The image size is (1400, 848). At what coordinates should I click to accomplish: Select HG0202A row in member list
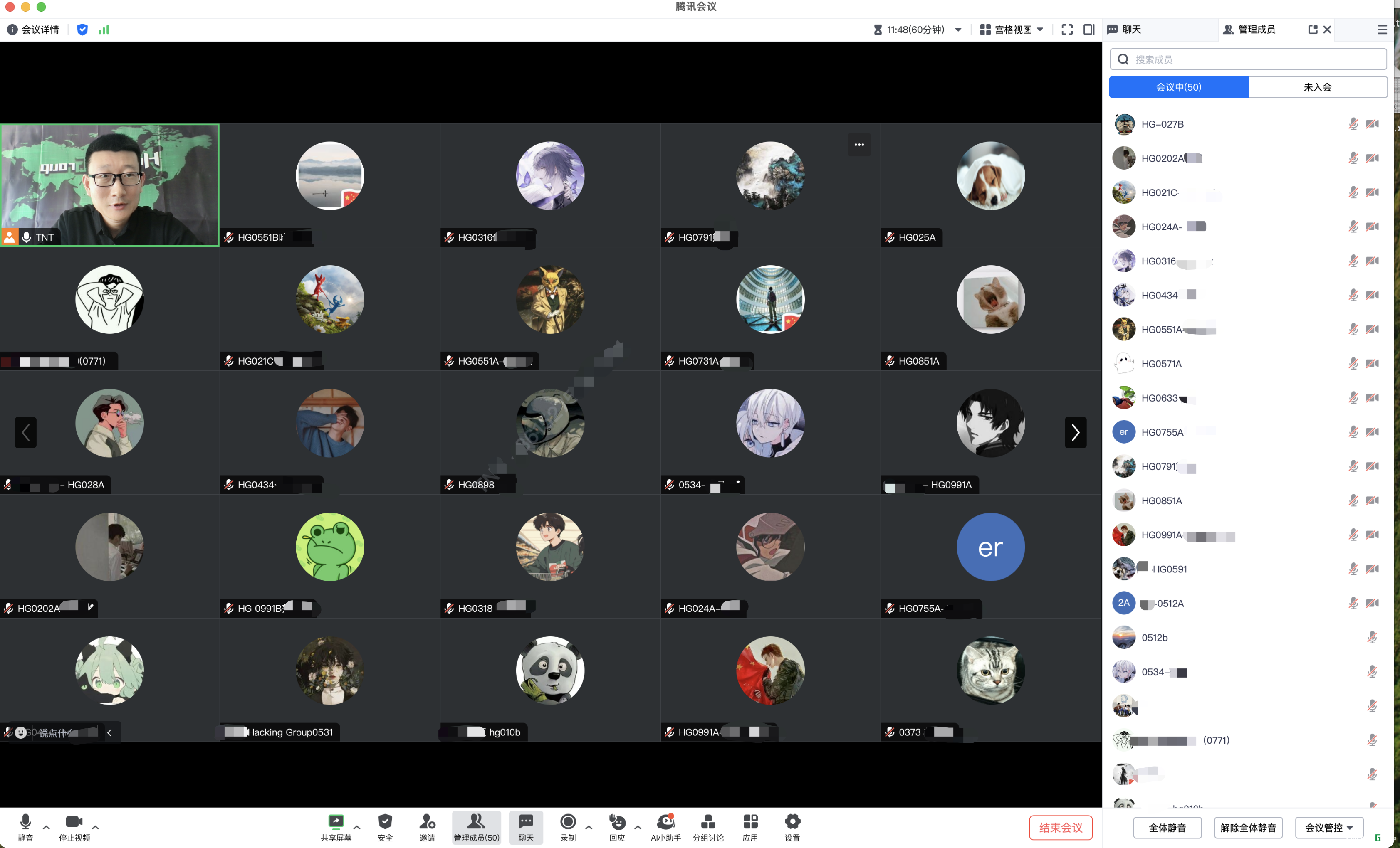1248,158
